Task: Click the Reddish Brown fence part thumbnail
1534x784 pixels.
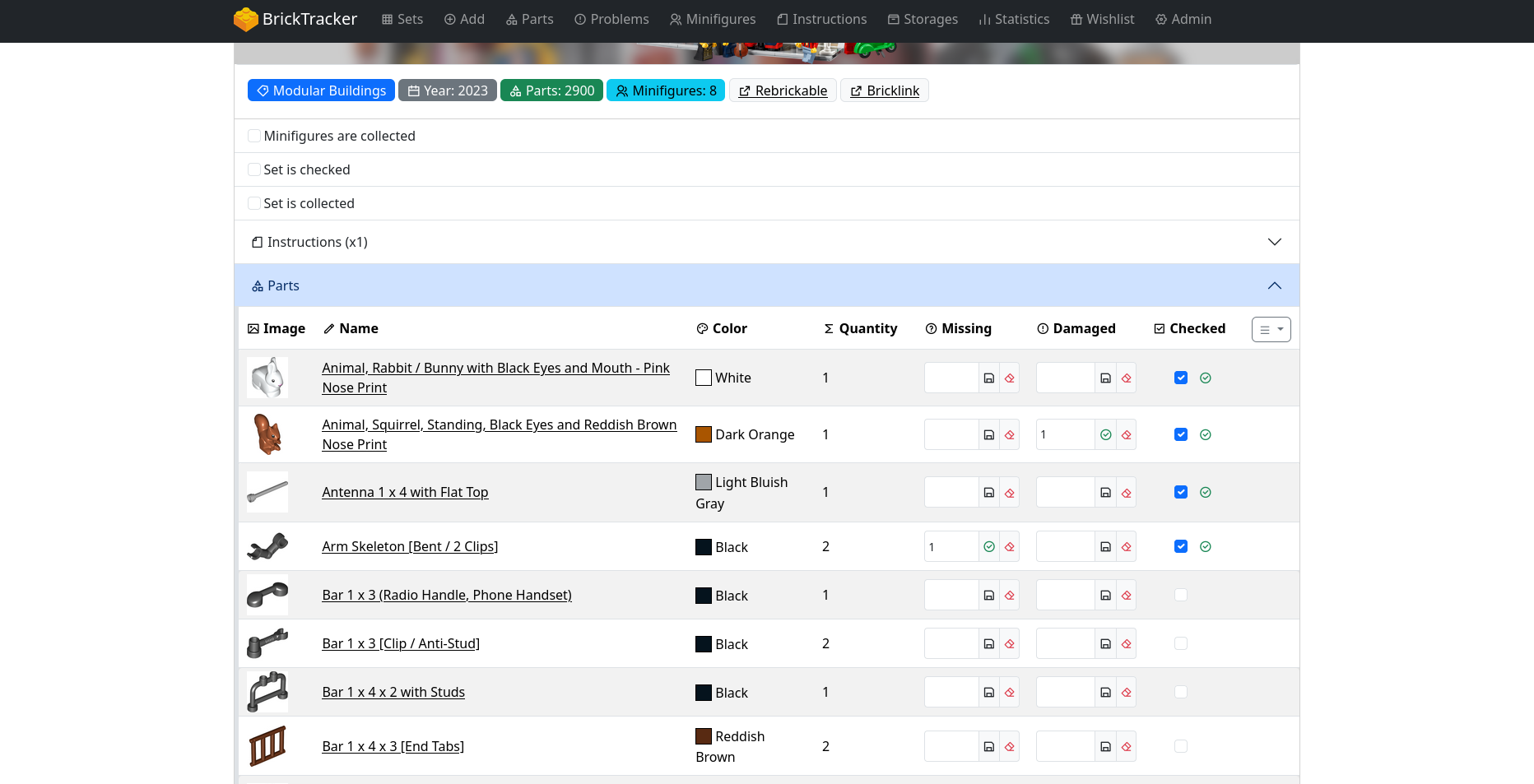Action: point(267,746)
